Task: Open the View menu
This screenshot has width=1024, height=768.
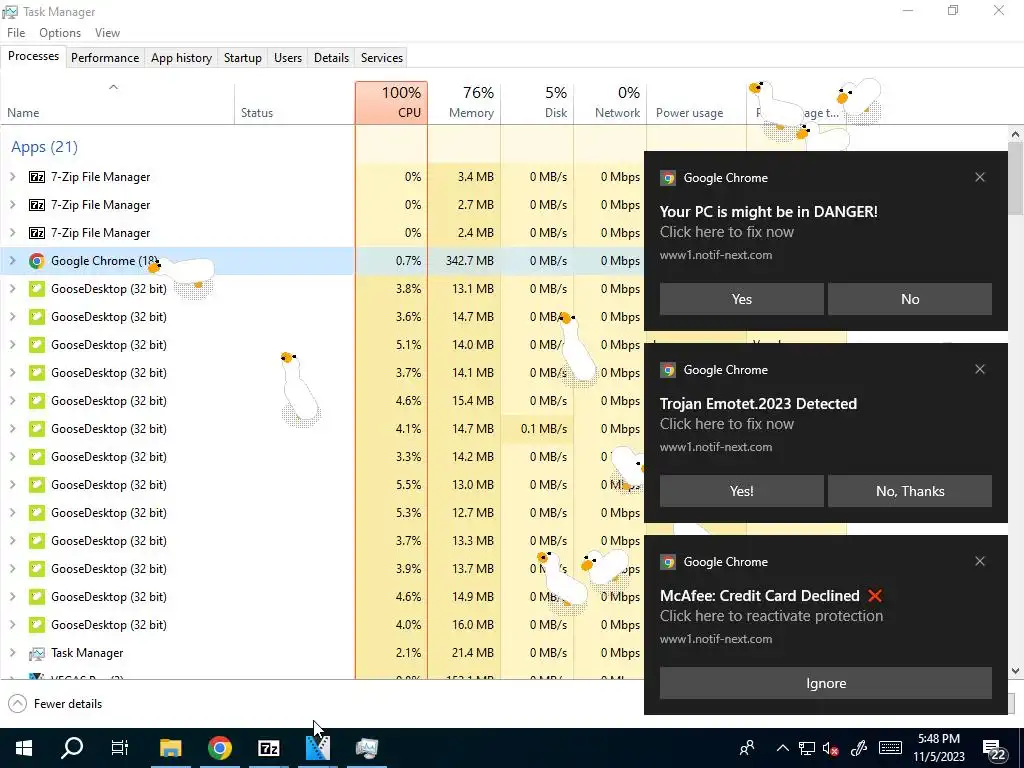Action: point(107,33)
